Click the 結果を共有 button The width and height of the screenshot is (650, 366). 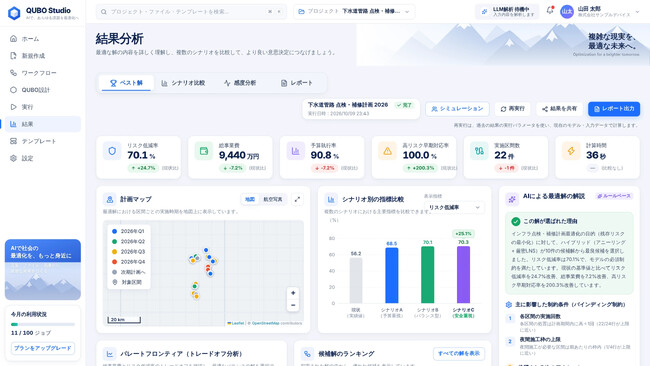(559, 109)
